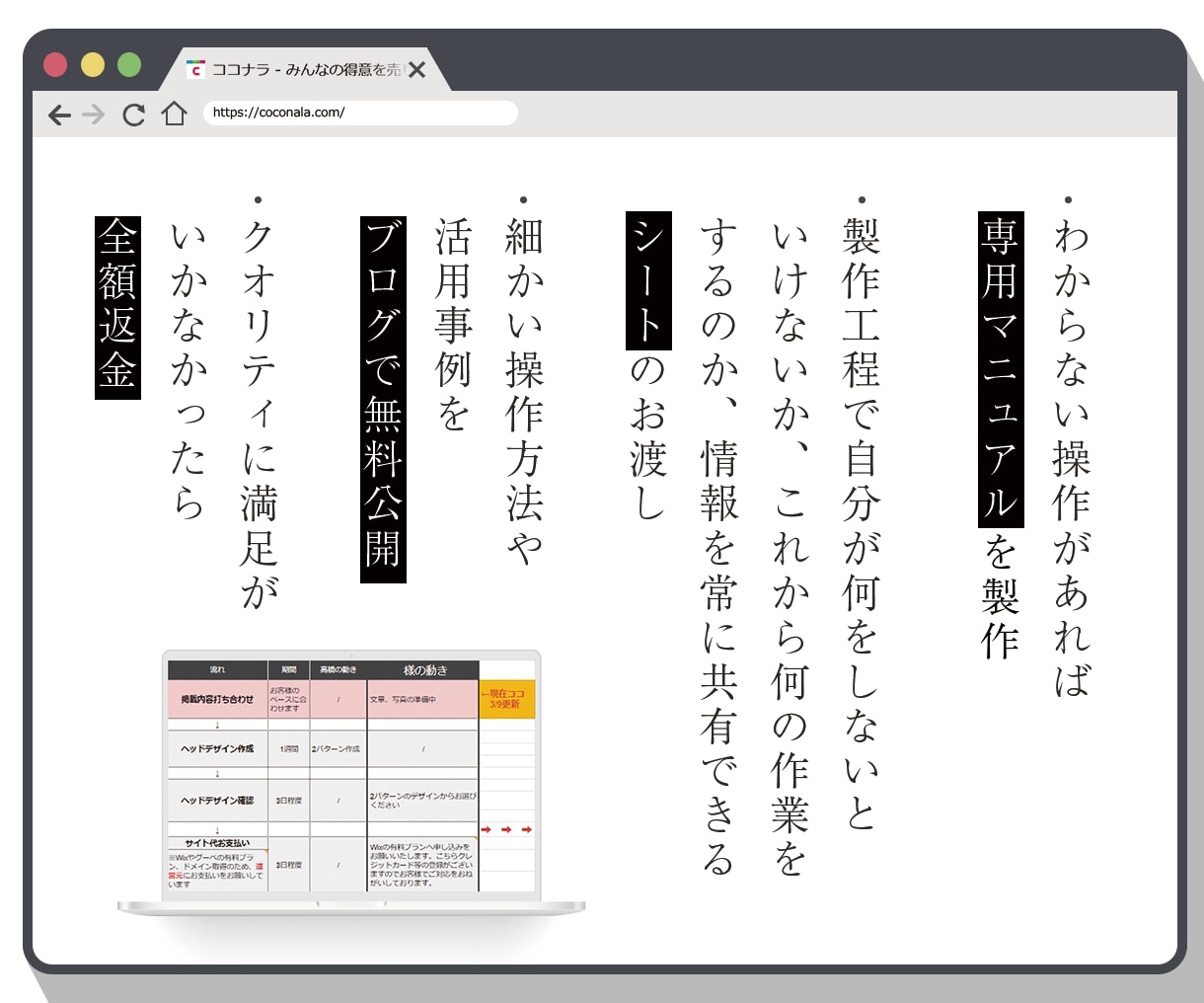Click the green maximize dot
The width and height of the screenshot is (1204, 1003).
click(129, 65)
